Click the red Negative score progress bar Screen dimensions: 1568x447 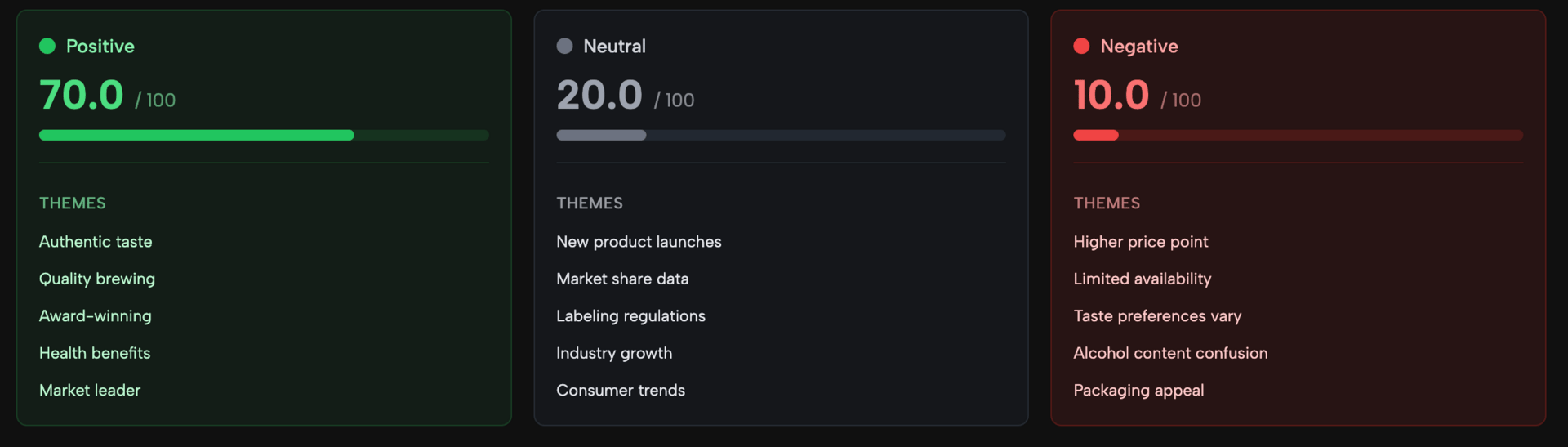tap(1298, 135)
